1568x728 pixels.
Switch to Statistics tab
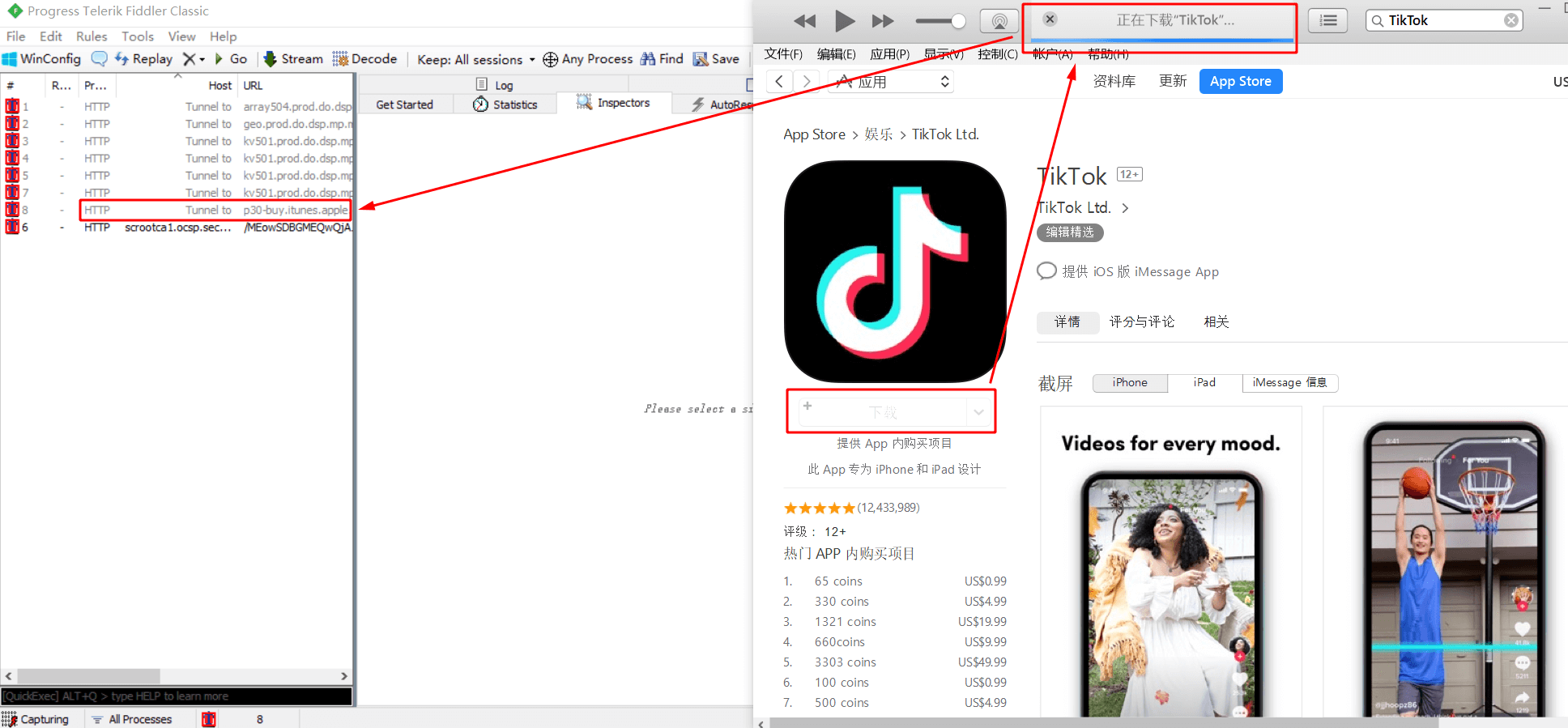[x=505, y=104]
